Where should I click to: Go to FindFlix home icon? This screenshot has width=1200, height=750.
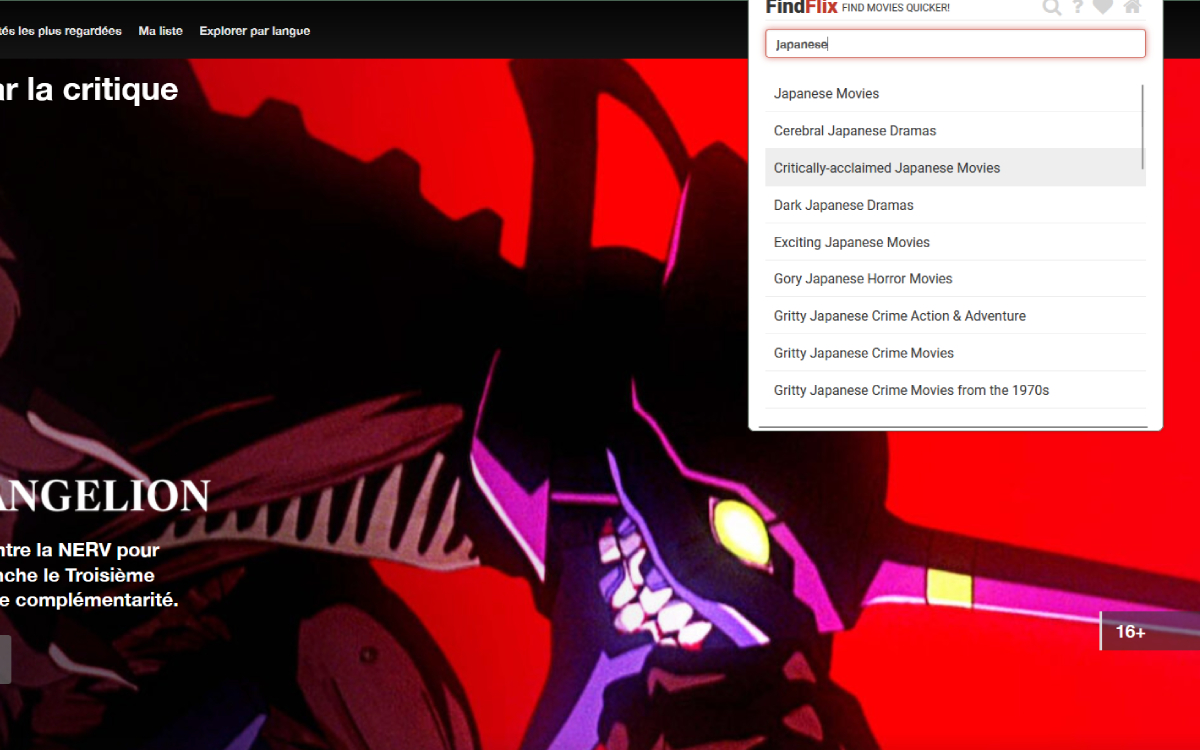pyautogui.click(x=1132, y=7)
